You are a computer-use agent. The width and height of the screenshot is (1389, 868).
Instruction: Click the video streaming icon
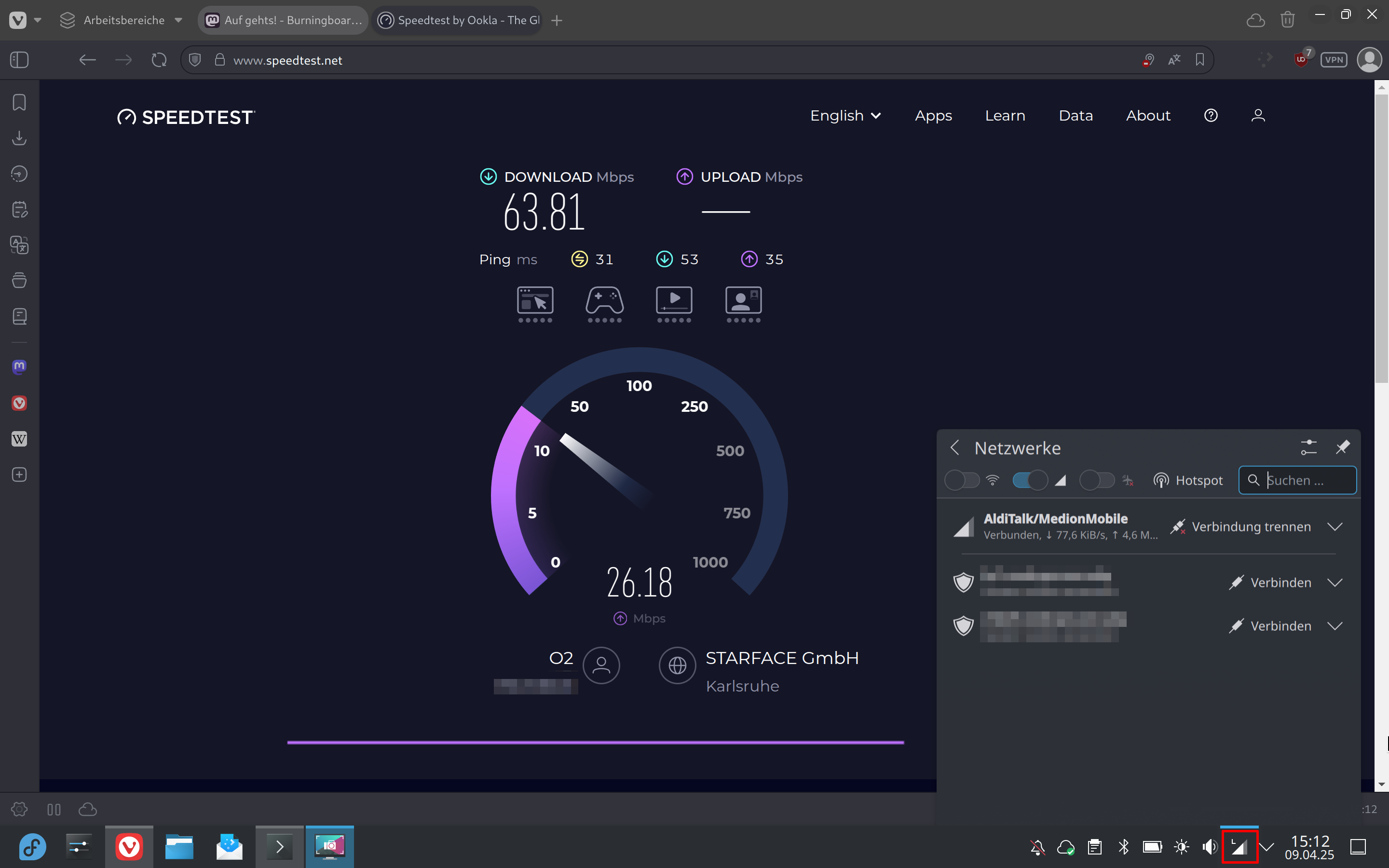tap(674, 300)
